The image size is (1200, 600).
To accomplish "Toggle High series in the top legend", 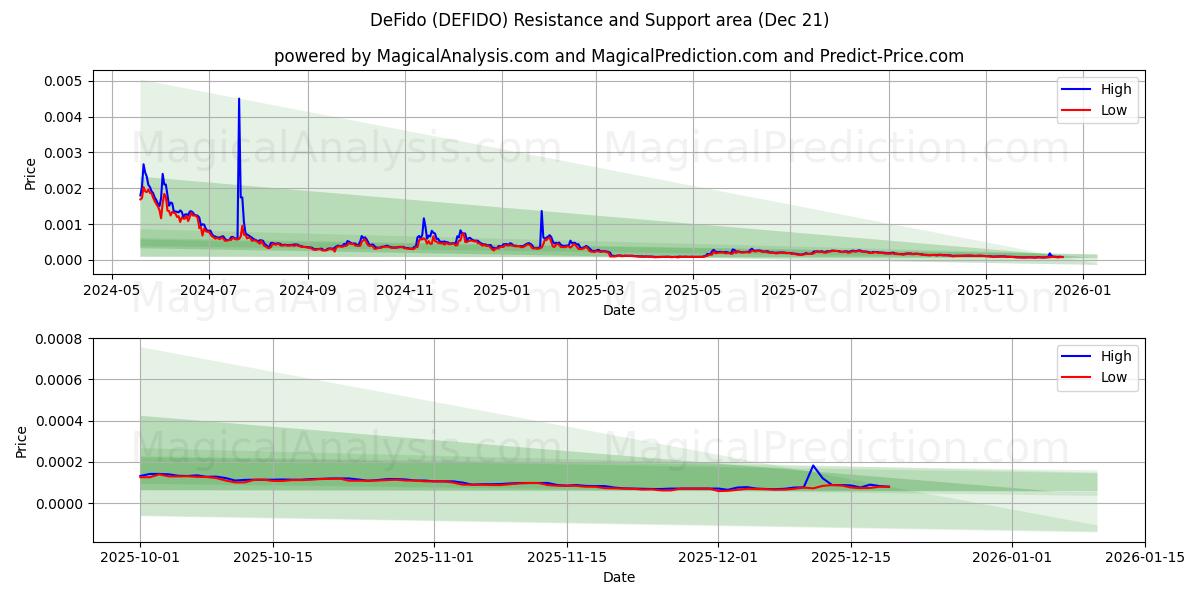I will point(1105,89).
